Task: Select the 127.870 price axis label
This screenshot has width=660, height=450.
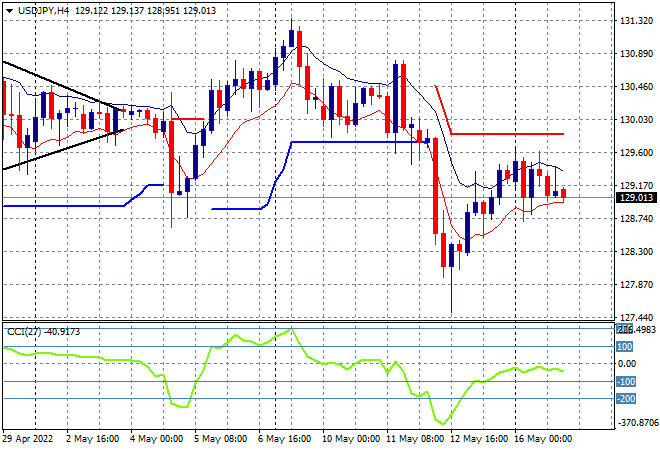Action: [637, 285]
